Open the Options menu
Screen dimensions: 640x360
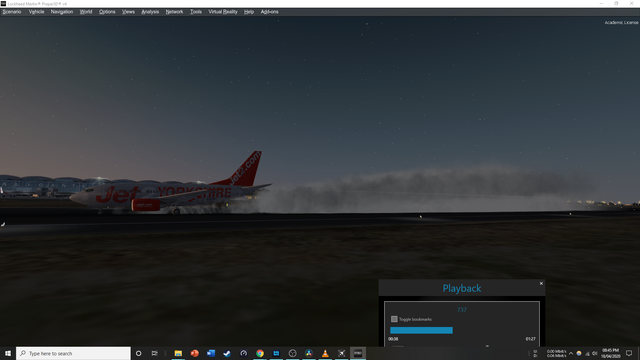107,12
